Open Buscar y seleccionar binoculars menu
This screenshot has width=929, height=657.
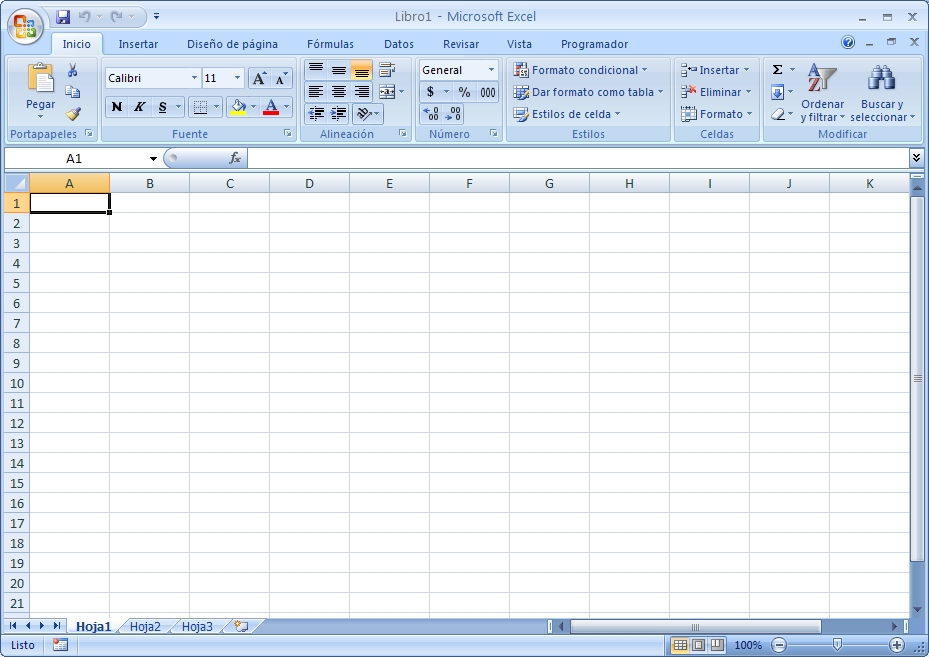tap(882, 93)
